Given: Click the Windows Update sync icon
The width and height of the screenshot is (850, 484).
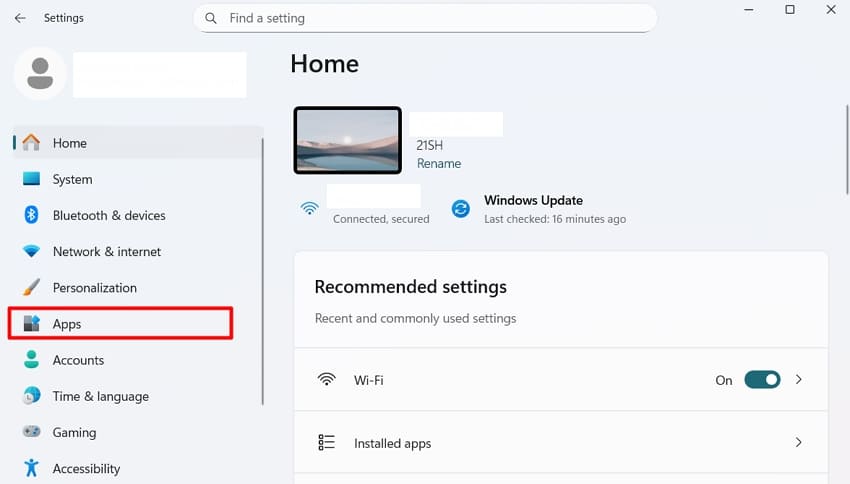Looking at the screenshot, I should click(x=461, y=209).
